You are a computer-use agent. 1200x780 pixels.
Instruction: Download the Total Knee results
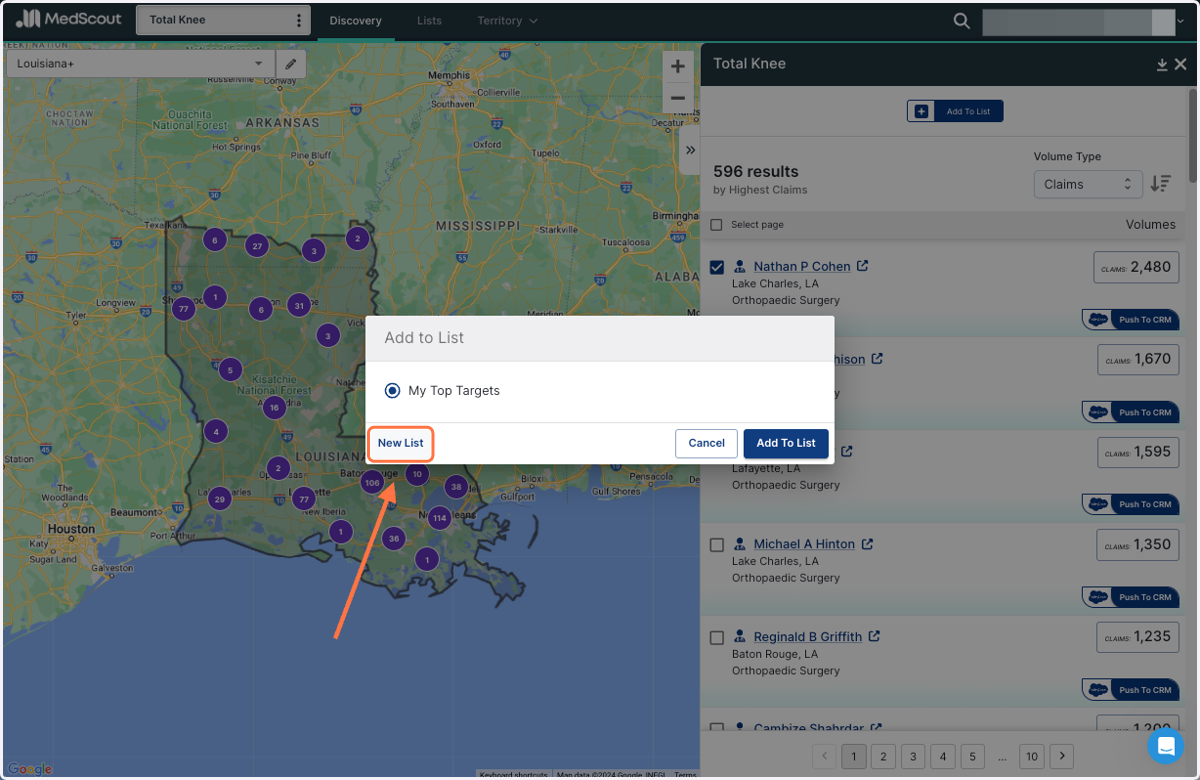[x=1162, y=64]
